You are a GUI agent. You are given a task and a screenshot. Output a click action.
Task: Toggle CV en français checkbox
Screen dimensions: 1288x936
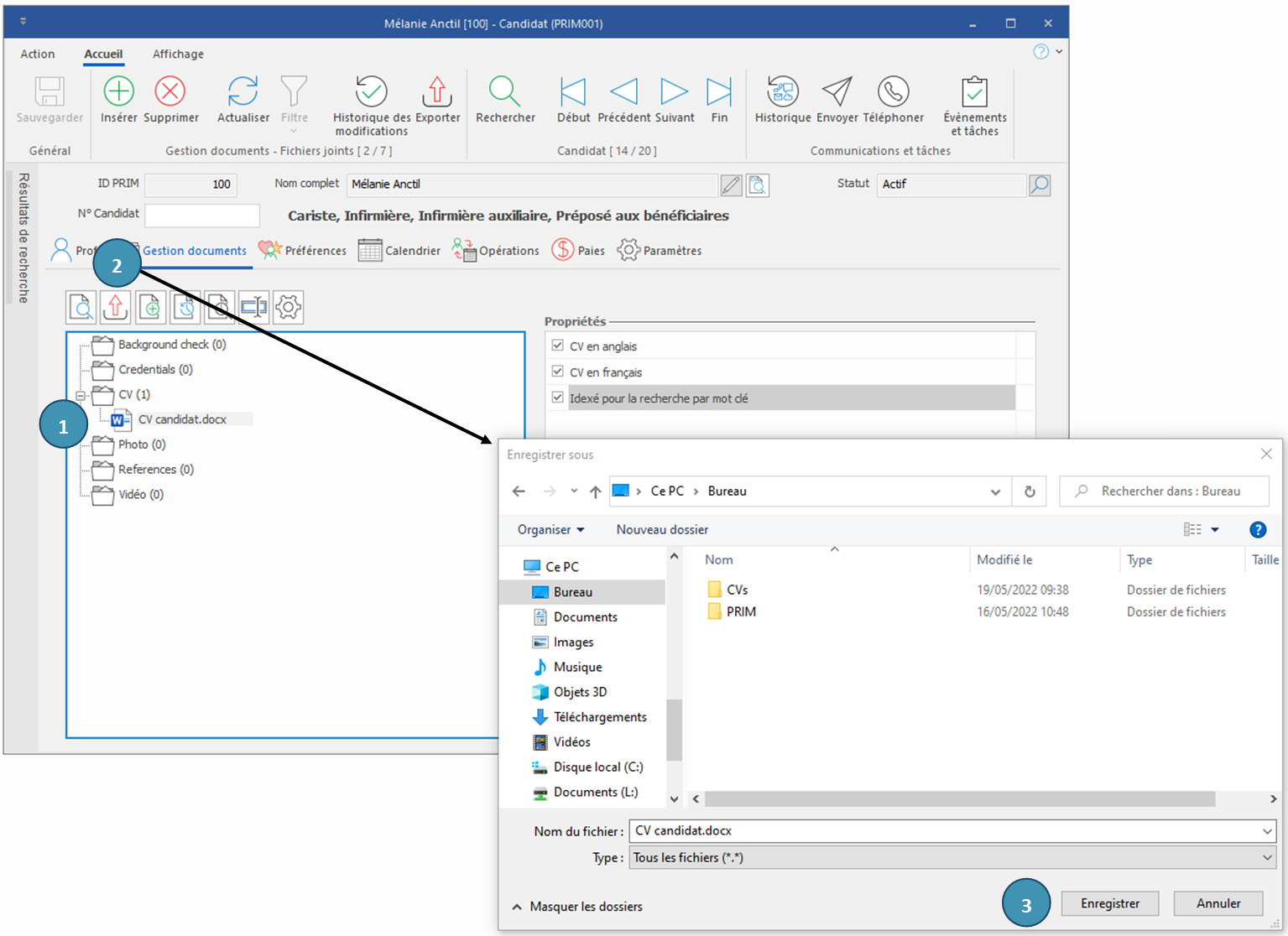[558, 372]
